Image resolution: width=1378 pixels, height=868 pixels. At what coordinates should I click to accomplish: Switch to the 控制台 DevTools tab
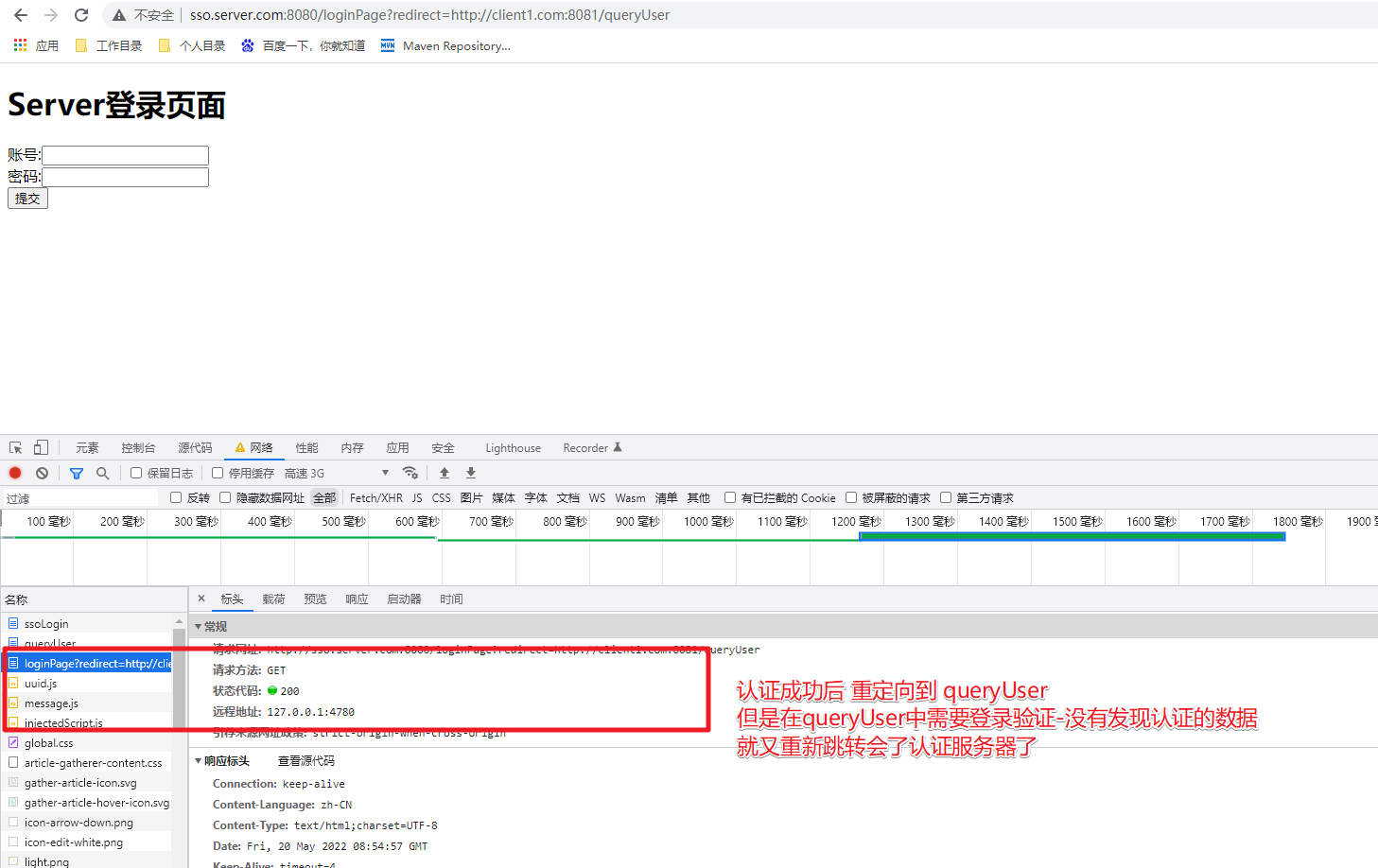(138, 448)
